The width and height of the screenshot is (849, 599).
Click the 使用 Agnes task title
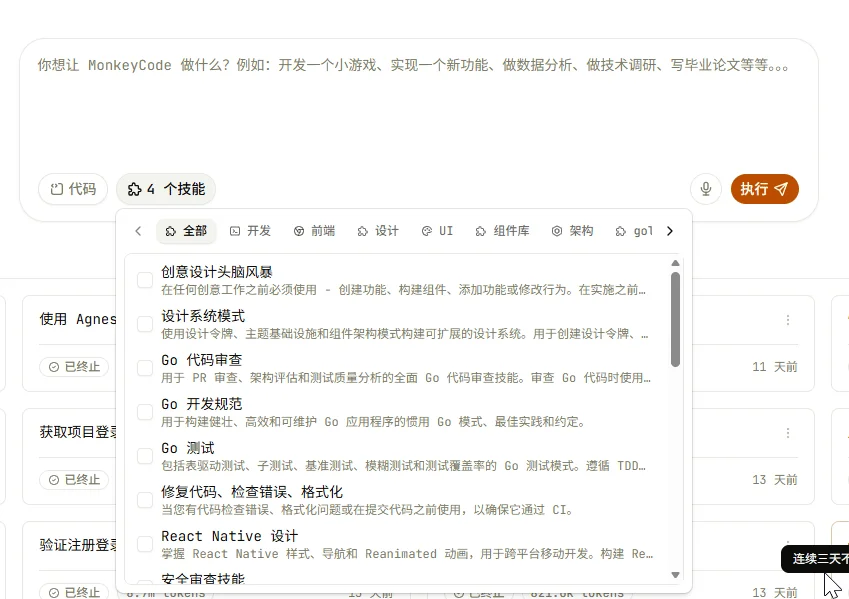78,320
